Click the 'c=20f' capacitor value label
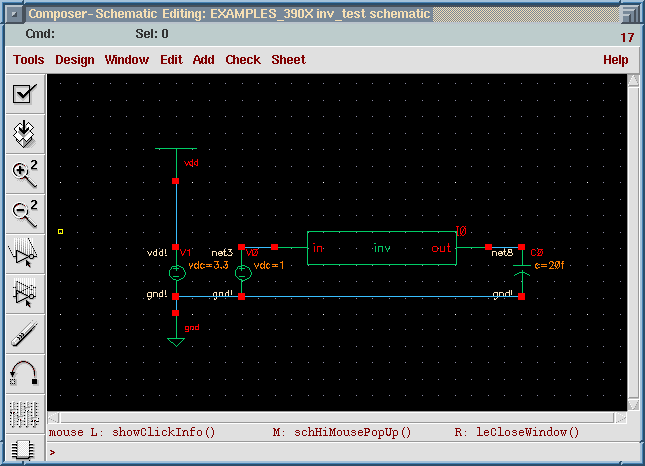The image size is (645, 466). point(549,265)
